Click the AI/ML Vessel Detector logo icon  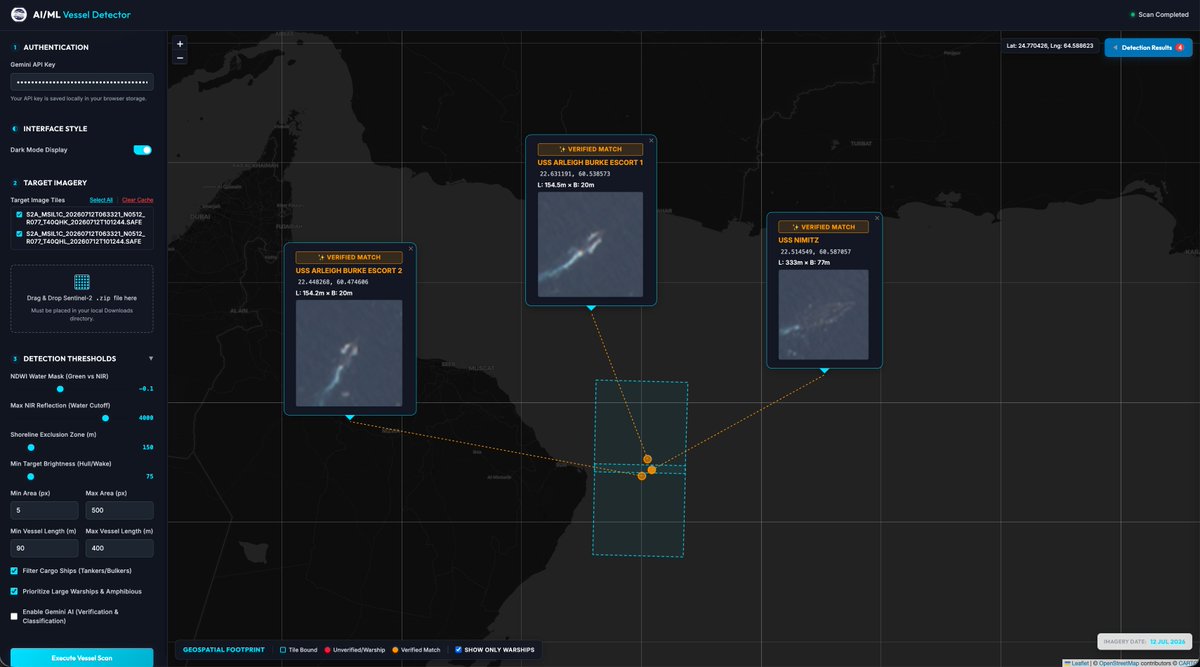(19, 15)
